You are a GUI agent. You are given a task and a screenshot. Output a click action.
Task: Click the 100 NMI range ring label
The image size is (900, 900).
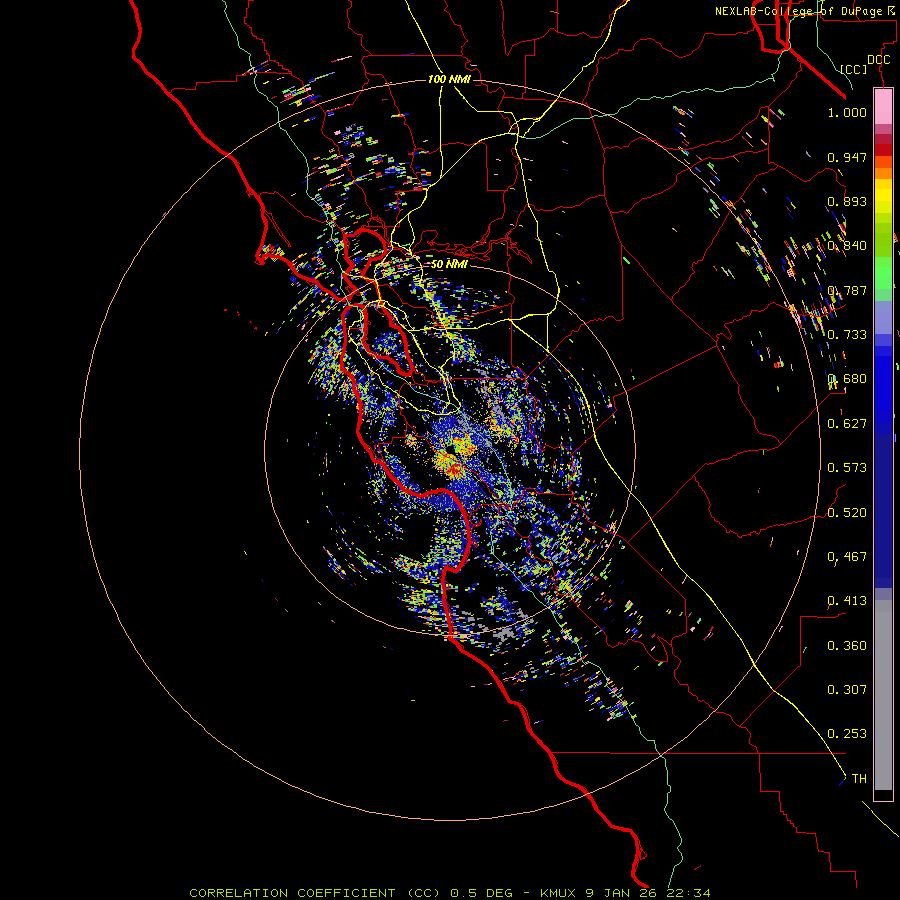(x=449, y=79)
